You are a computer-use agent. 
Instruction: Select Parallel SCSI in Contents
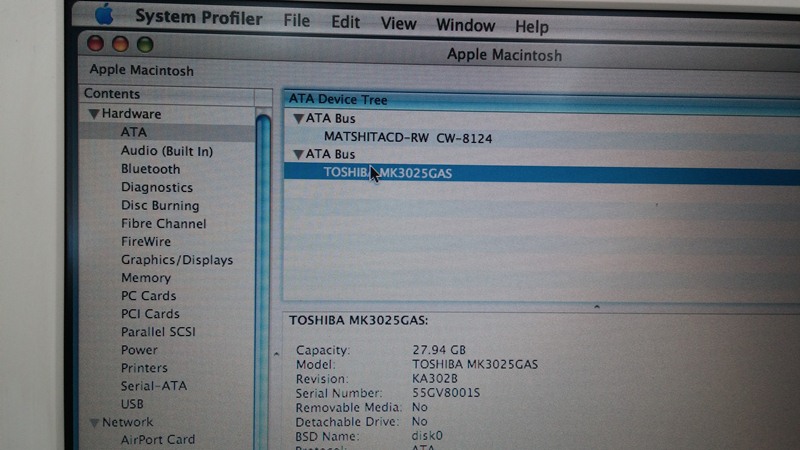point(158,332)
